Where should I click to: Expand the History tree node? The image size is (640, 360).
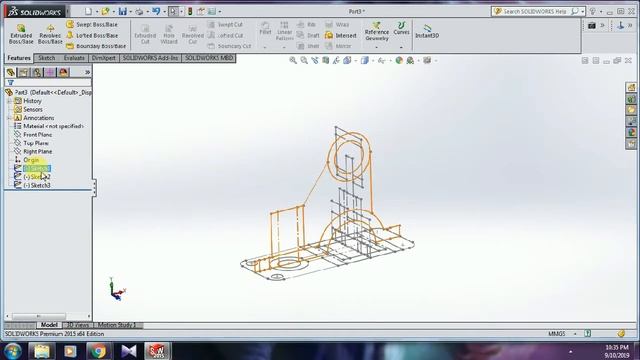click(9, 101)
